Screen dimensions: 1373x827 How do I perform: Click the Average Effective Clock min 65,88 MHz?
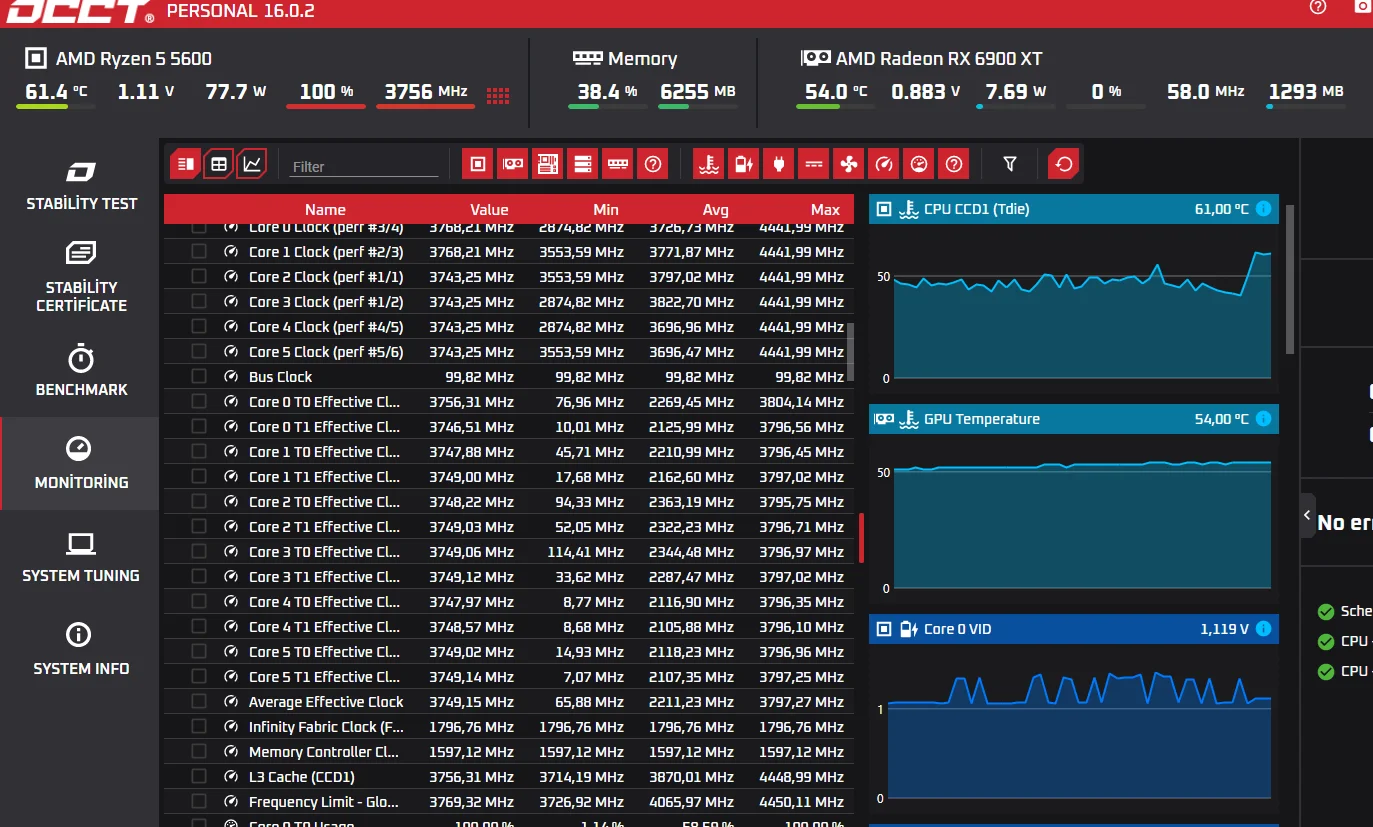[589, 702]
